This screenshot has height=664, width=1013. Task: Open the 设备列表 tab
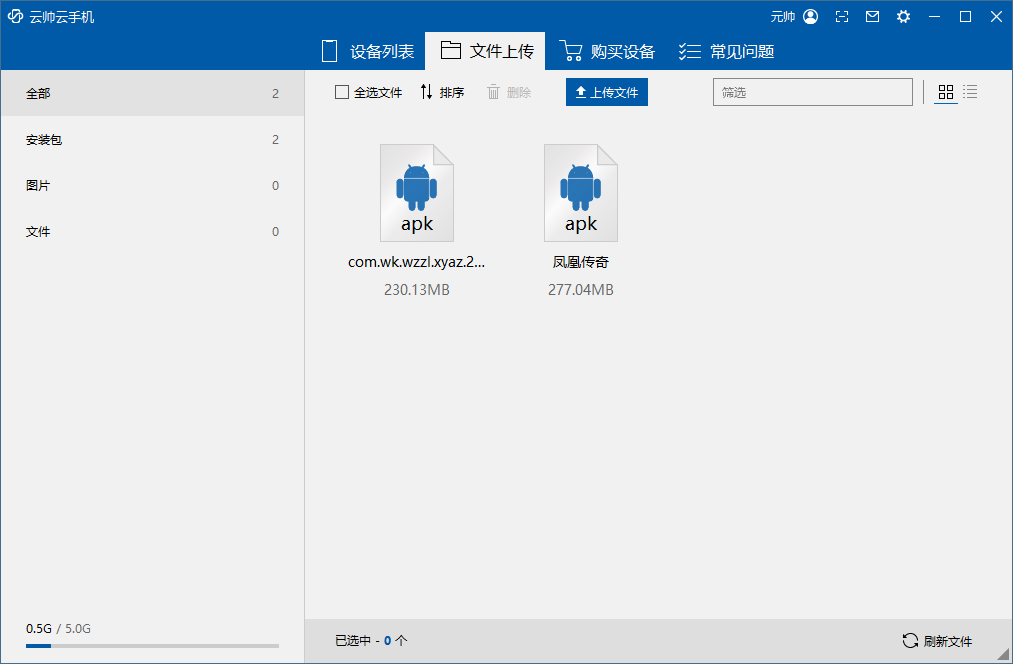click(368, 51)
